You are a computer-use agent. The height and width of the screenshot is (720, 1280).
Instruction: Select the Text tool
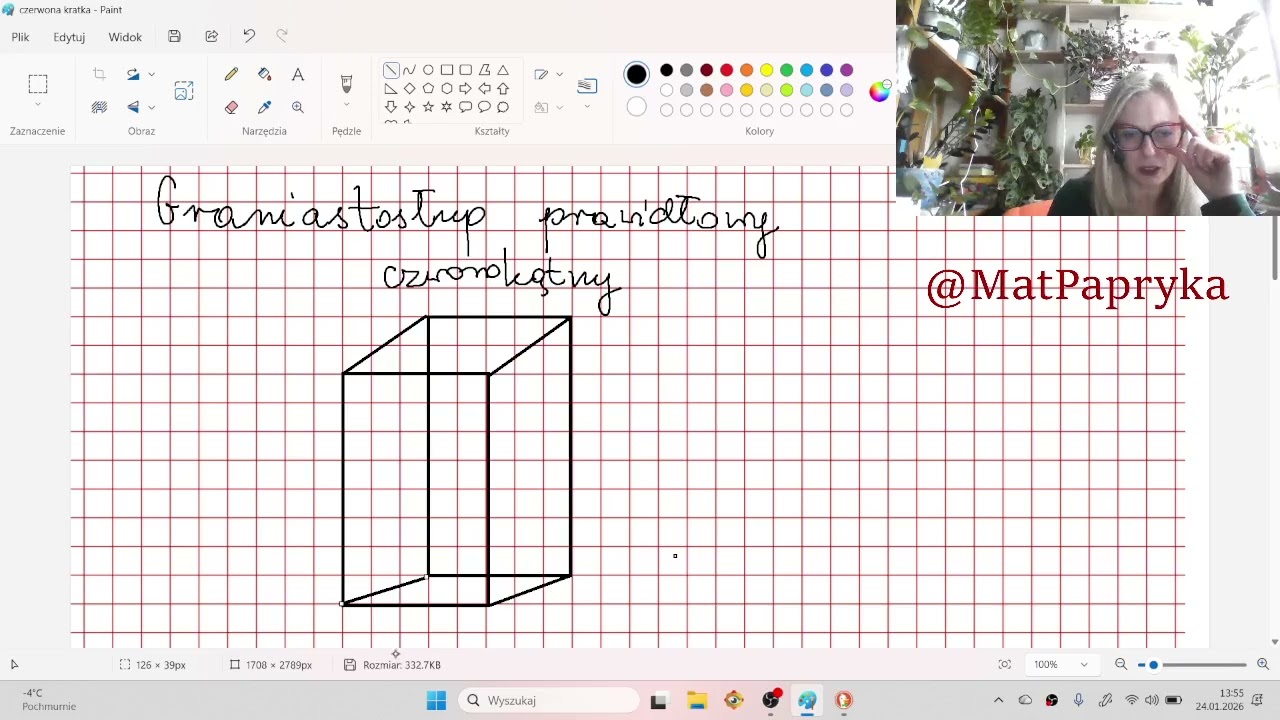(x=298, y=75)
